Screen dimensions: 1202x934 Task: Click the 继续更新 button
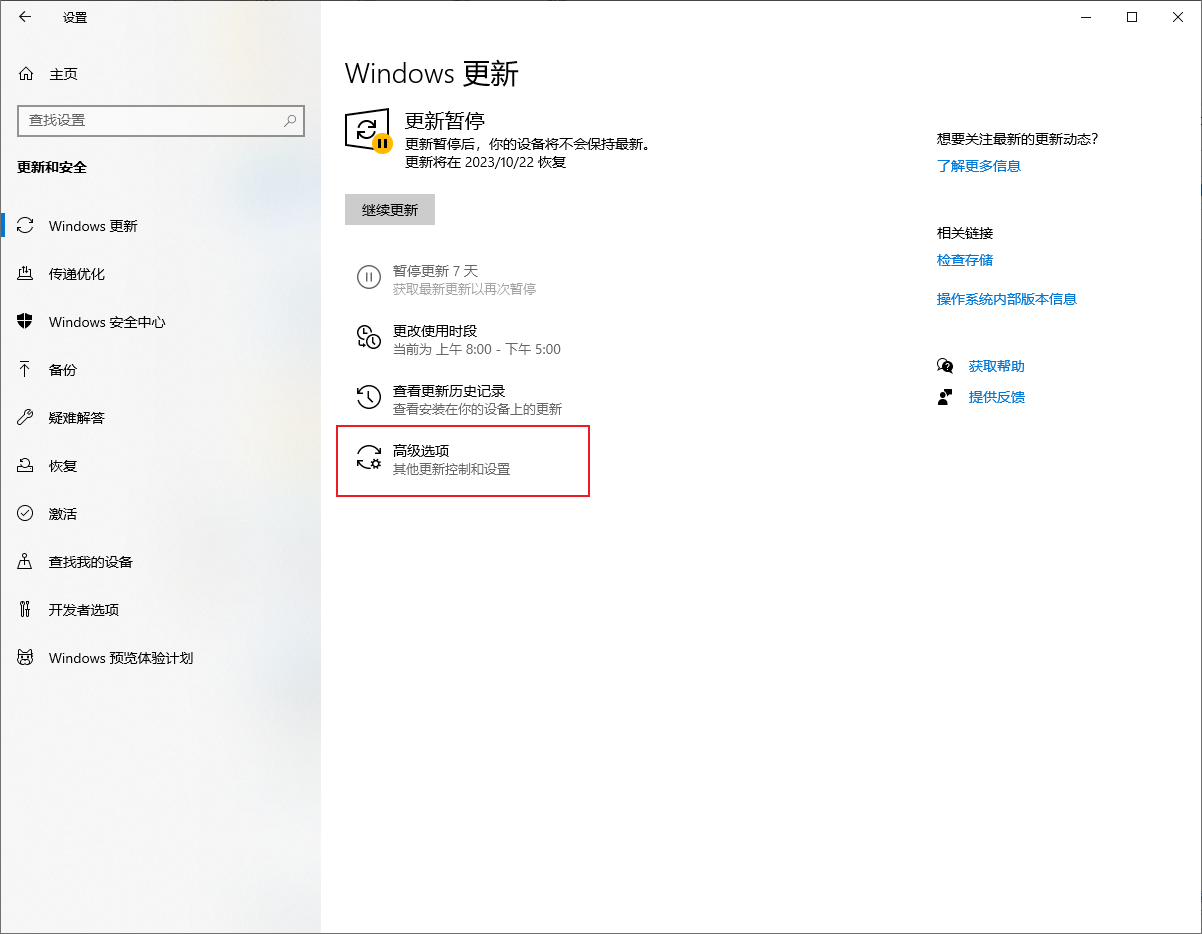click(390, 210)
